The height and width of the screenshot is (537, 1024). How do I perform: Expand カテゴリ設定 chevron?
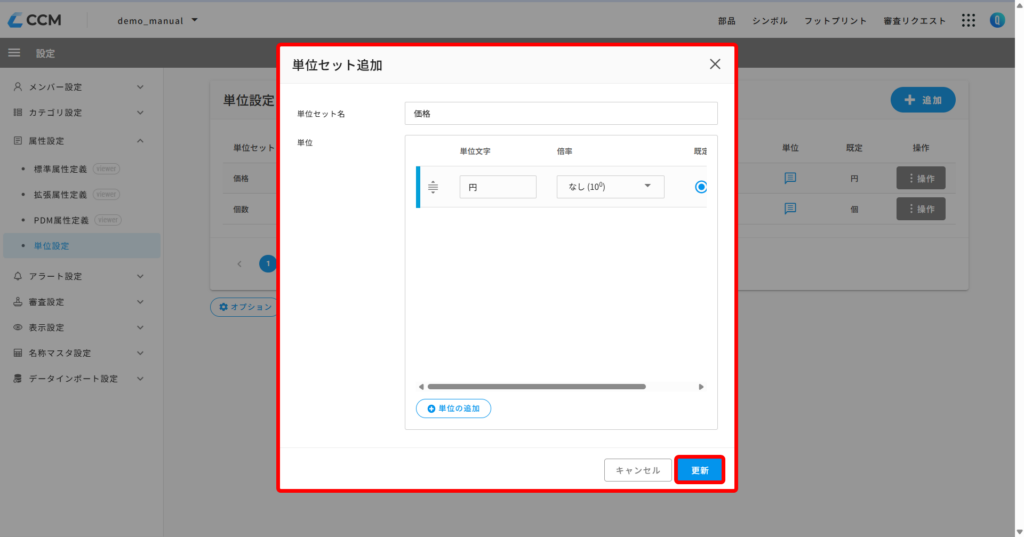pos(140,112)
